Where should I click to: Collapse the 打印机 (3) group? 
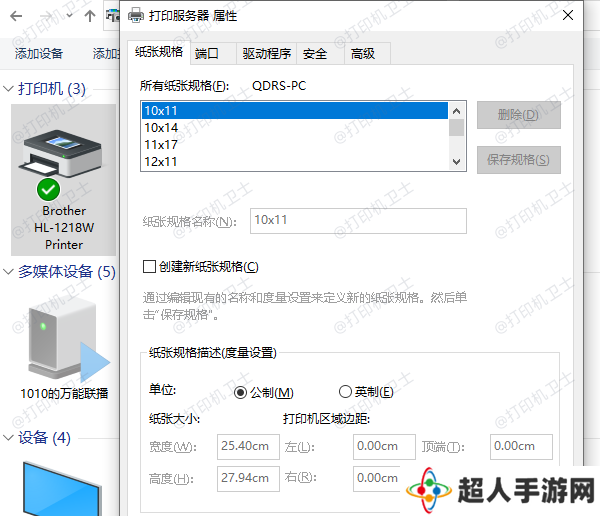pos(9,89)
